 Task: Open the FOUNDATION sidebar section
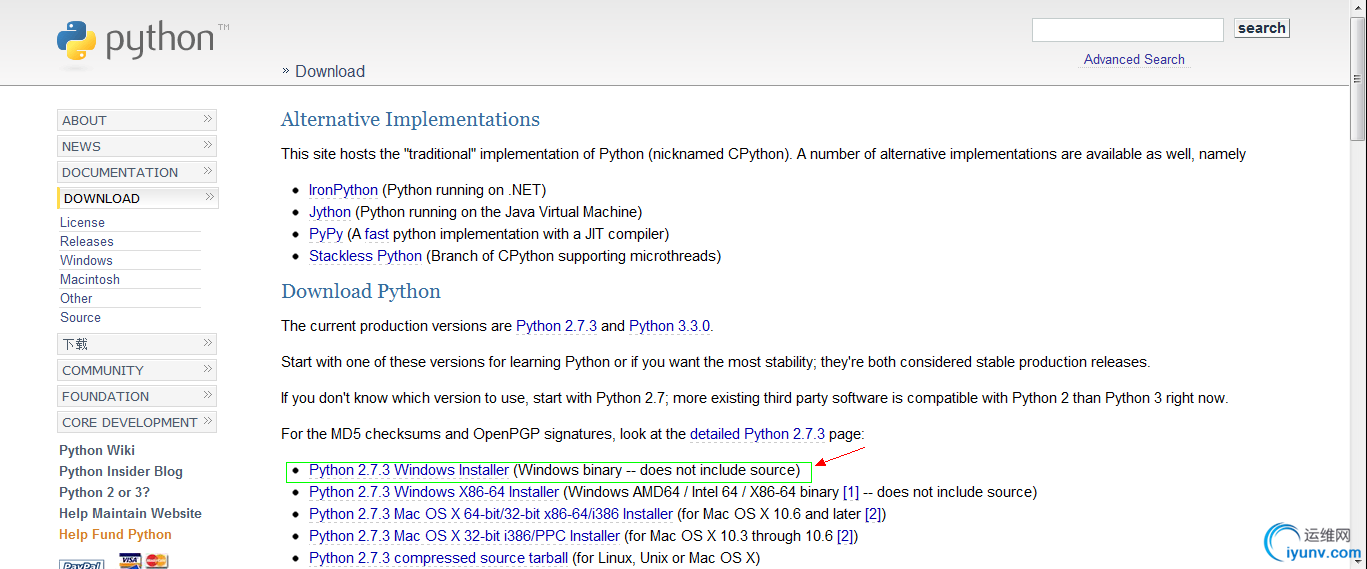click(x=137, y=396)
